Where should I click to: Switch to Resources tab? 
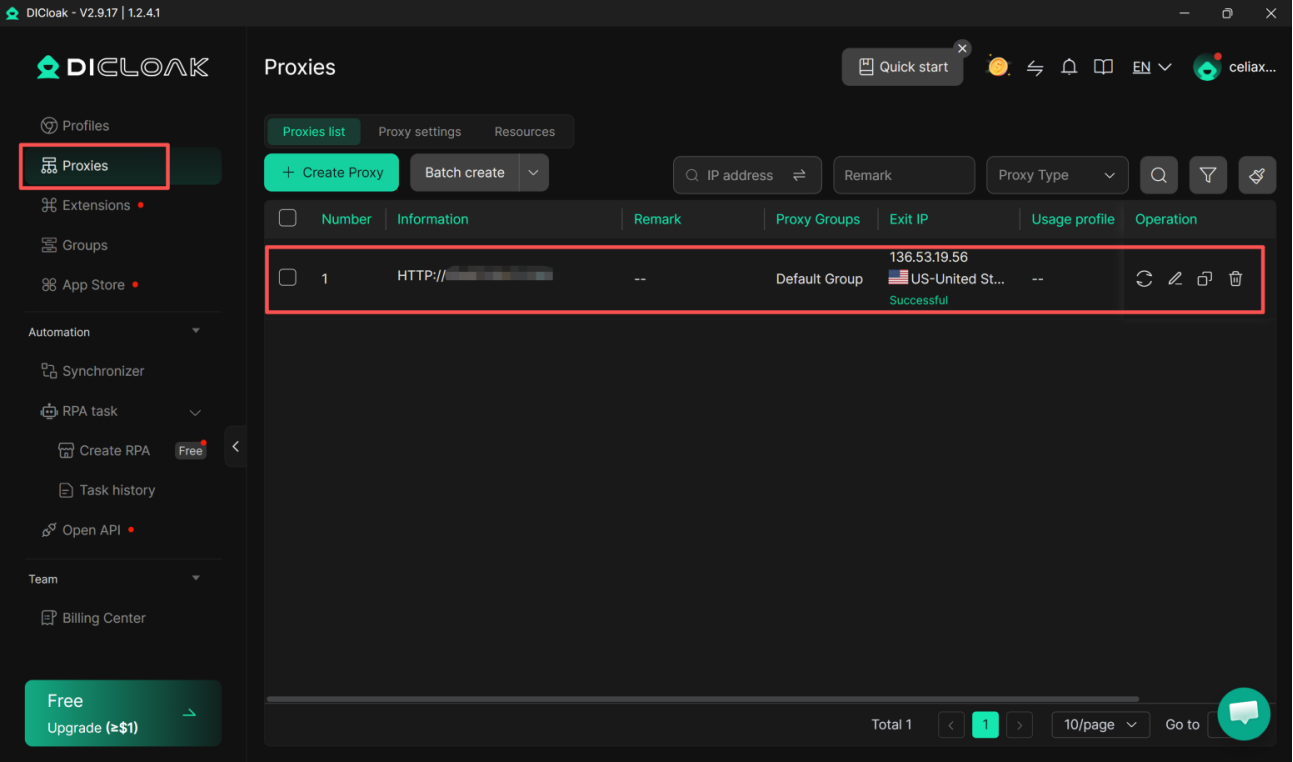point(524,132)
